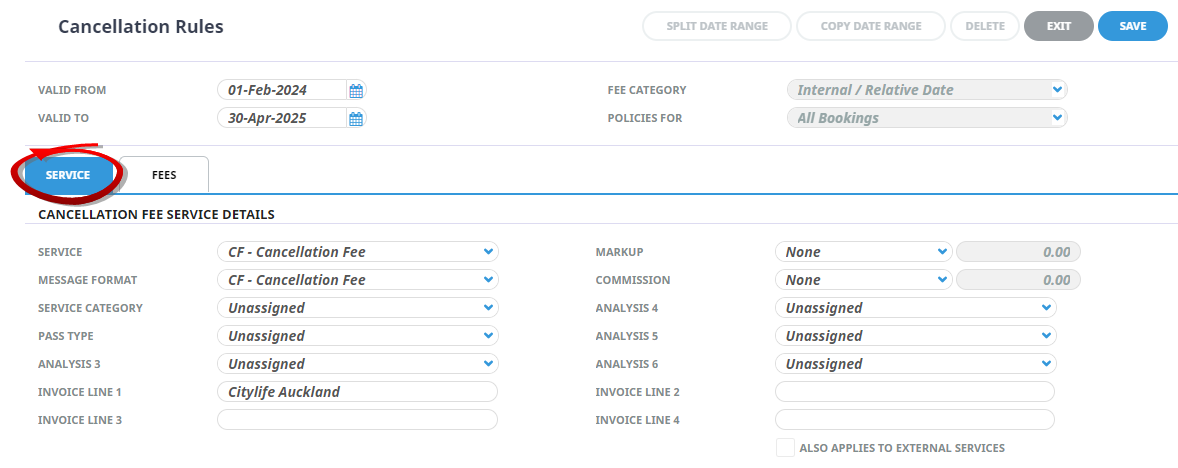
Task: Click the Markup amount value field
Action: pos(1018,252)
